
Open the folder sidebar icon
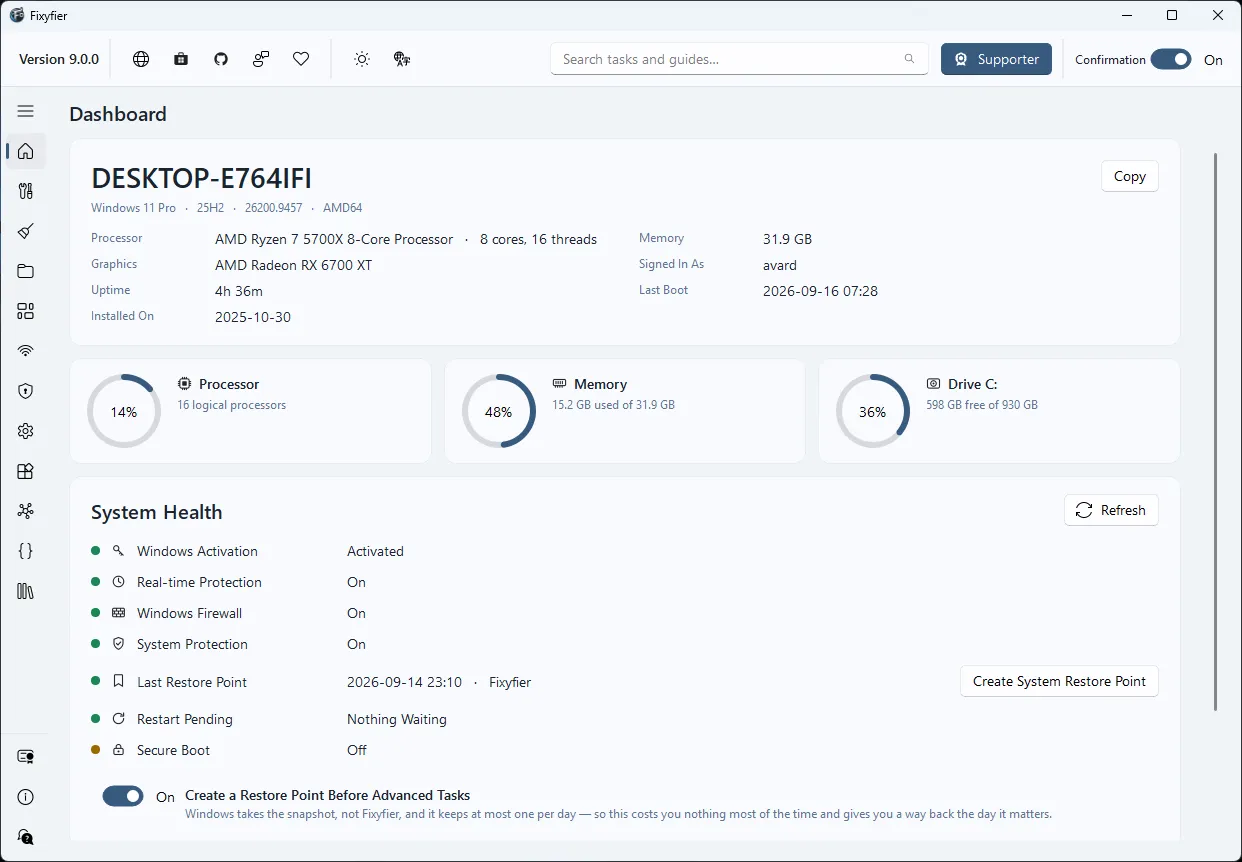click(x=26, y=271)
